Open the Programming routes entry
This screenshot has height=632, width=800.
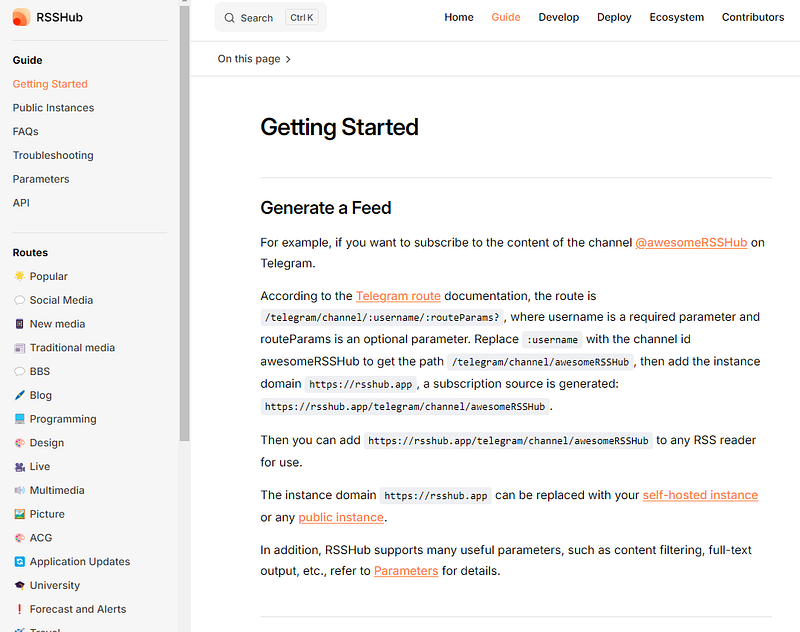(x=63, y=419)
